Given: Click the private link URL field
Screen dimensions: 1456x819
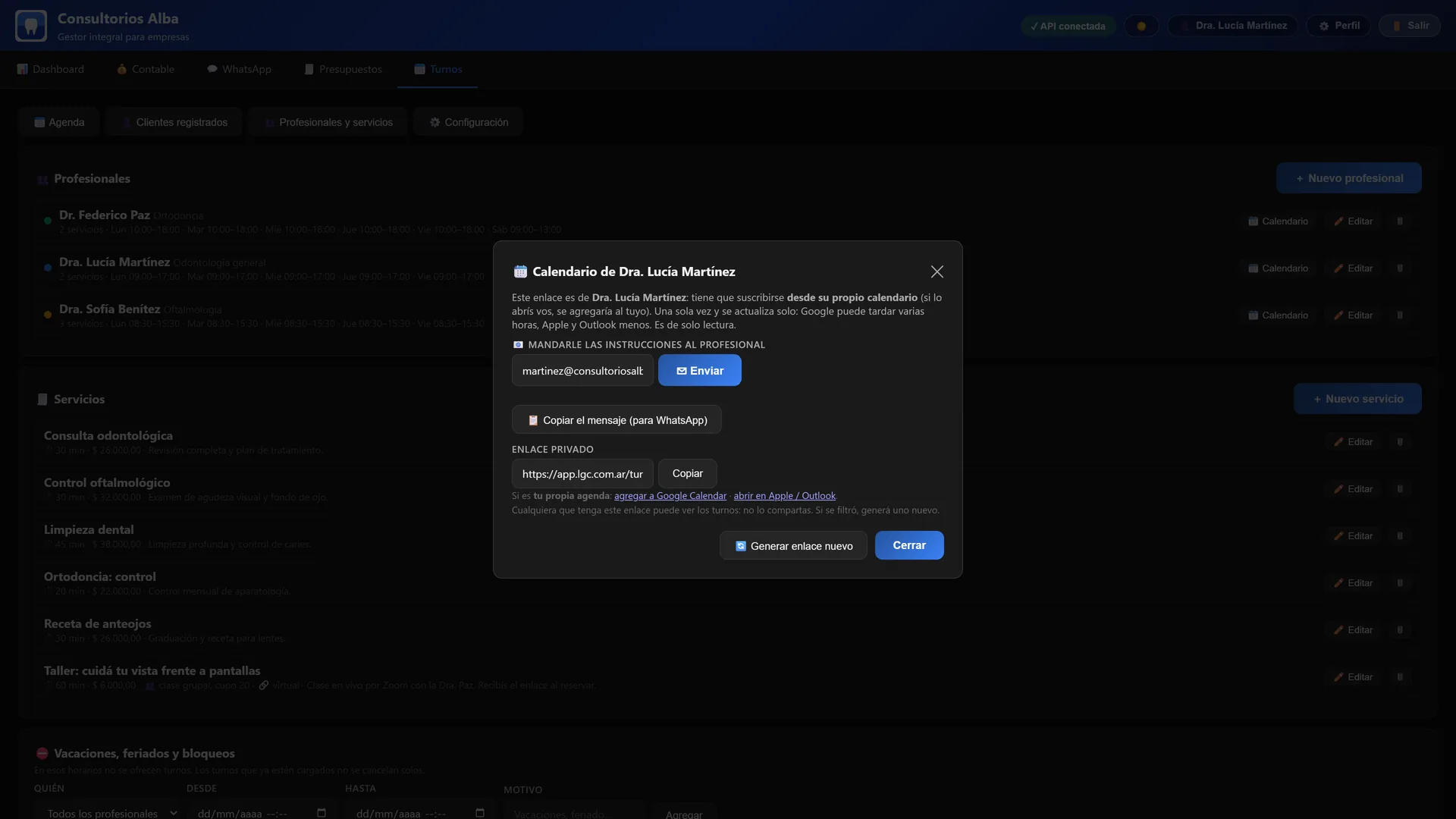Looking at the screenshot, I should tap(582, 474).
